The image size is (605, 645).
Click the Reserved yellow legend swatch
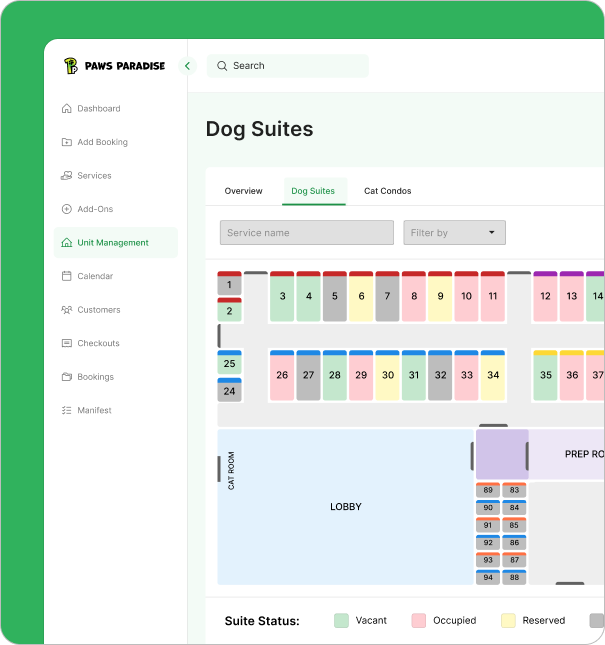[508, 620]
